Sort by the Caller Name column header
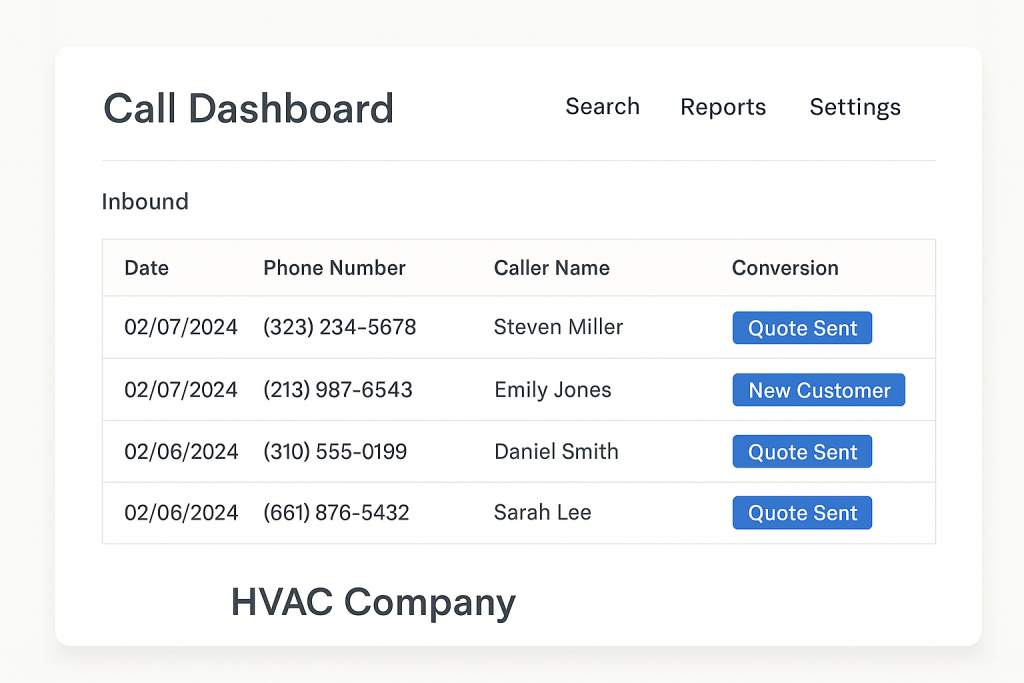The height and width of the screenshot is (683, 1024). (551, 268)
